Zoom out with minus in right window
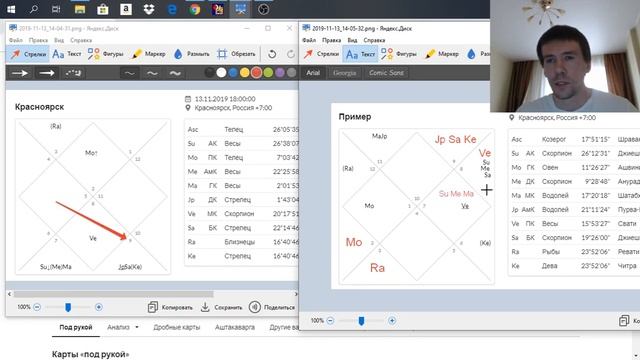The width and height of the screenshot is (640, 360). click(x=330, y=320)
